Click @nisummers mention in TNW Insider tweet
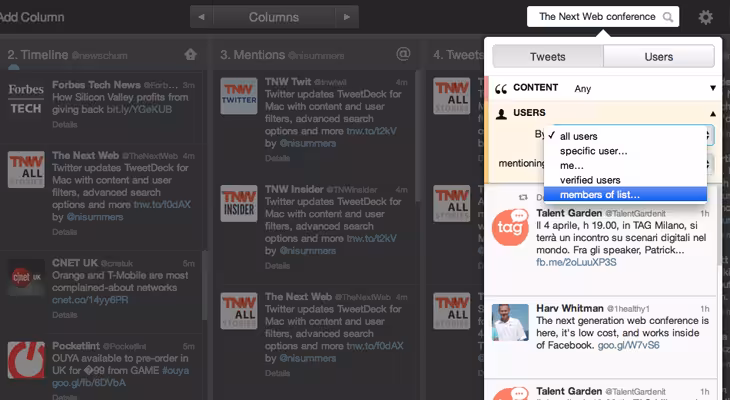 tap(307, 251)
